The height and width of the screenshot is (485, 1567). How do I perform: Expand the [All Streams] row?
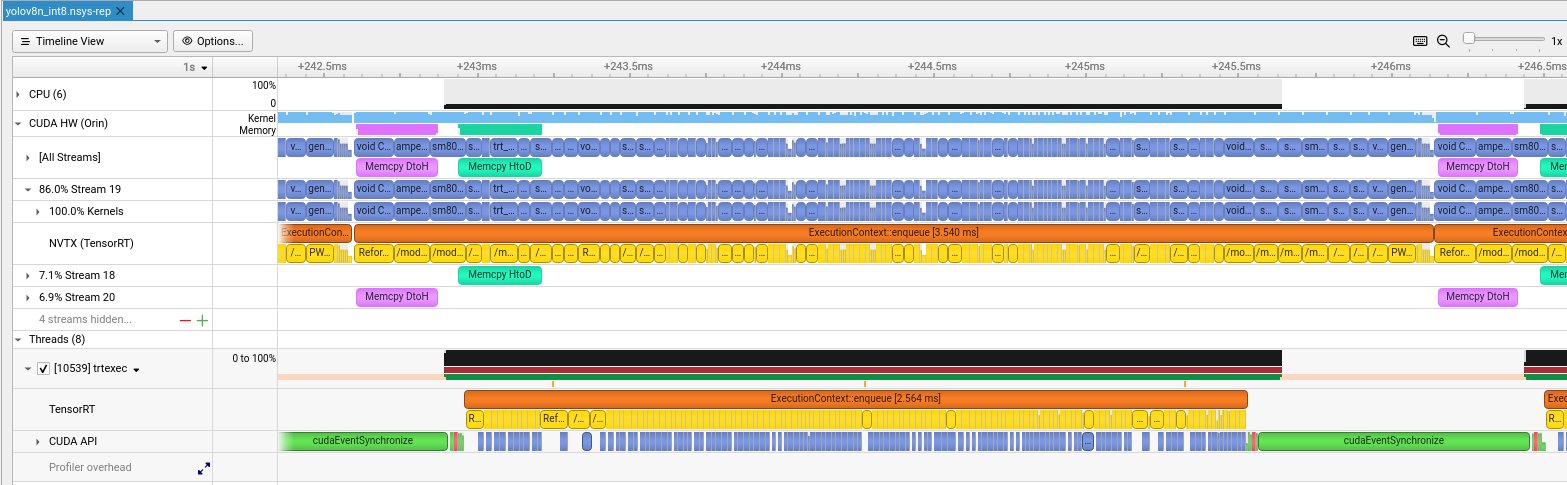click(x=29, y=158)
